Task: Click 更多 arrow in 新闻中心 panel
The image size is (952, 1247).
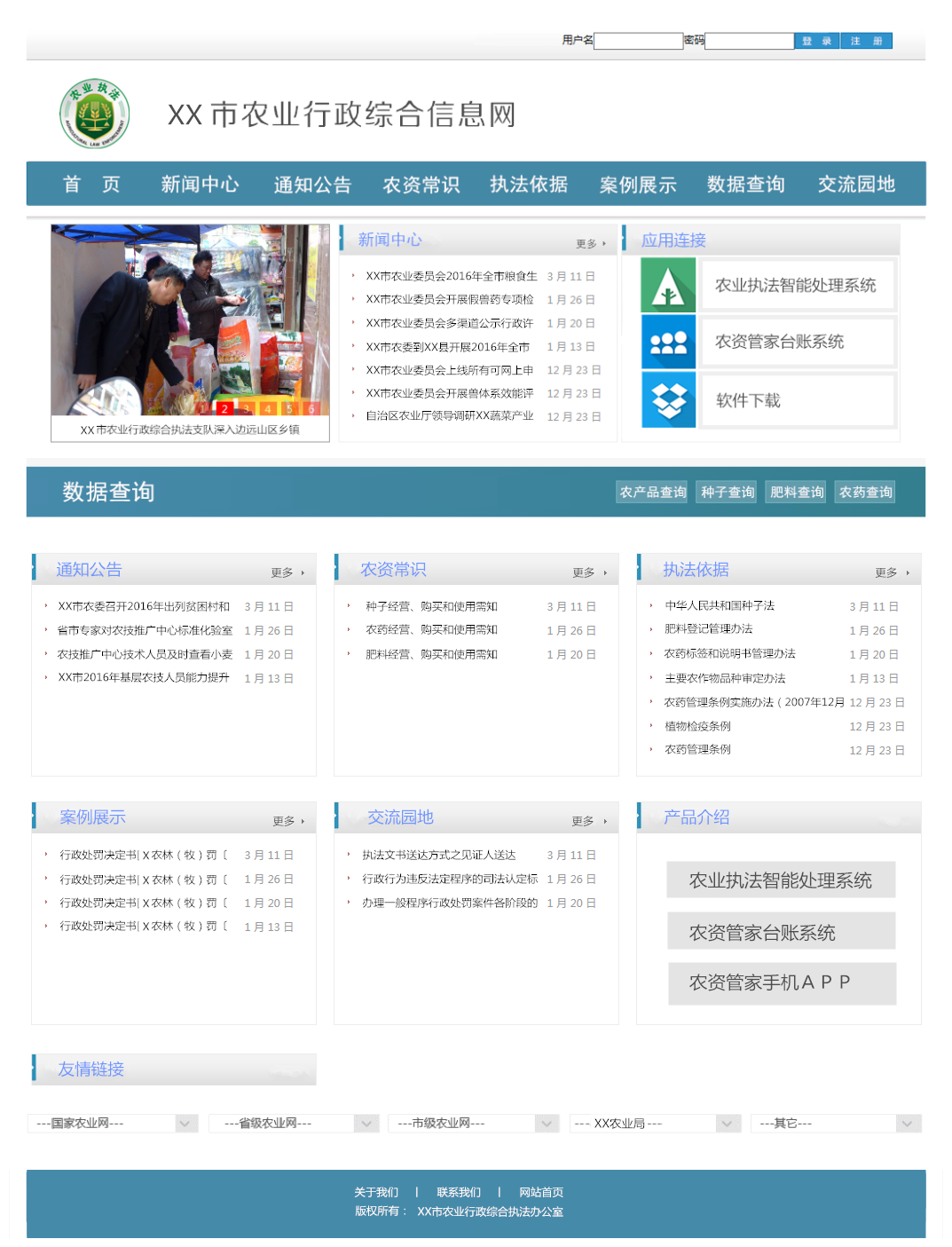Action: pos(591,243)
